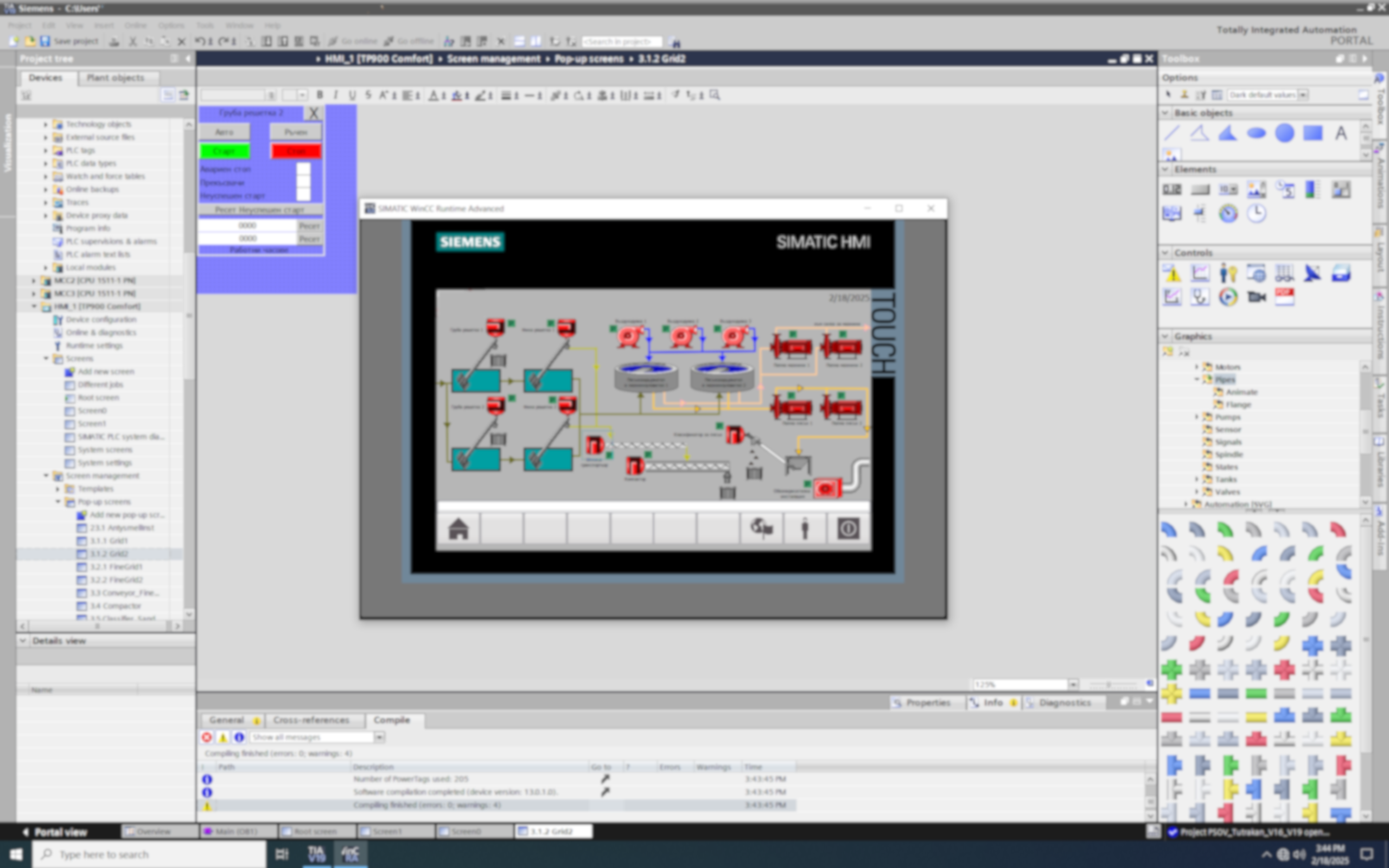Screen dimensions: 1389x868
Task: Select the Bar element icon
Action: pyautogui.click(x=1312, y=189)
